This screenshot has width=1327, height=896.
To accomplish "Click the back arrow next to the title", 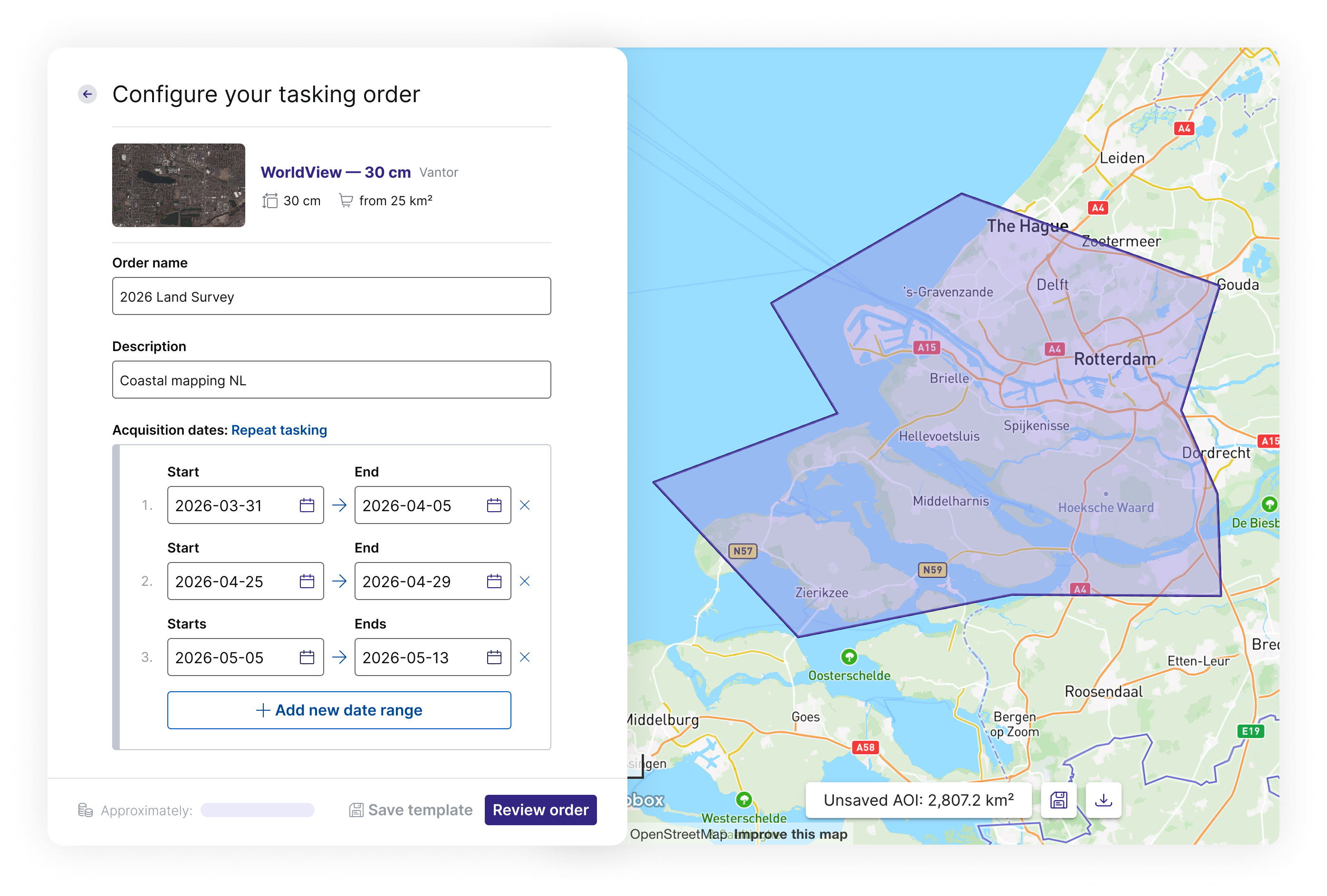I will (87, 94).
